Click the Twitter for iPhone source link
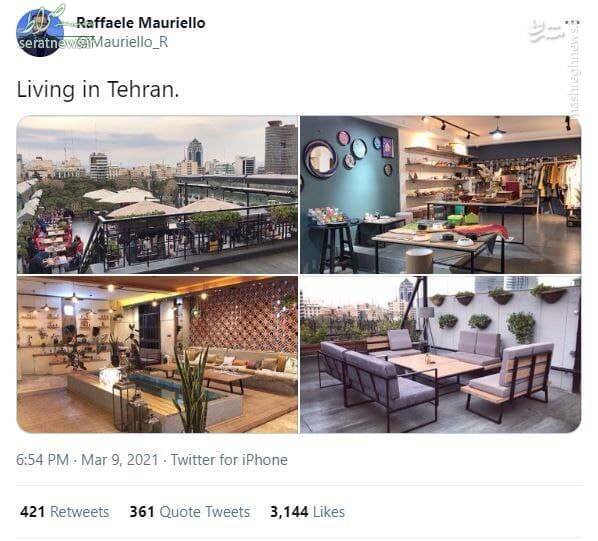 pyautogui.click(x=229, y=460)
